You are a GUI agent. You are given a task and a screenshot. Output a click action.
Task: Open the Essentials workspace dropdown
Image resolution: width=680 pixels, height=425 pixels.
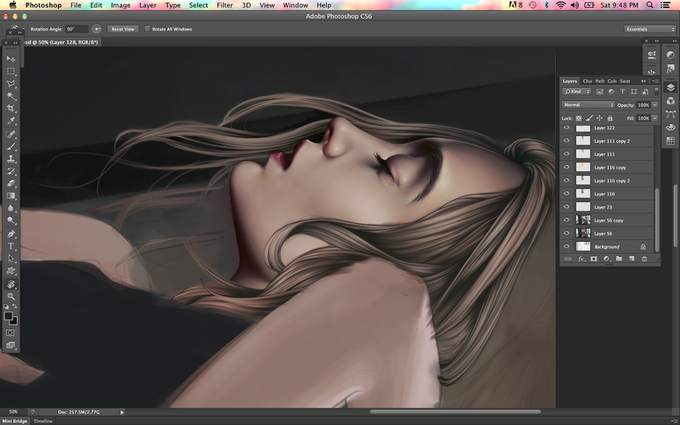click(650, 29)
